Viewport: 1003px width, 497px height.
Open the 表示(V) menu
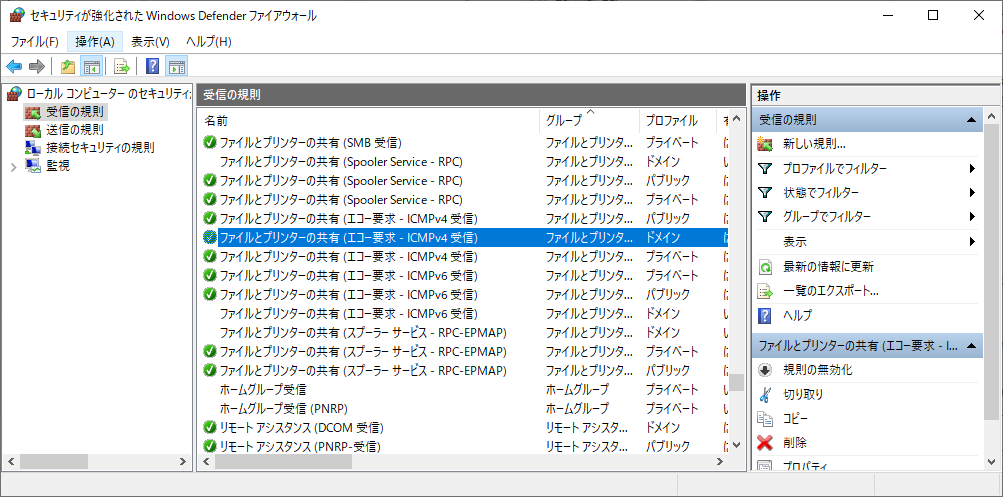click(150, 42)
